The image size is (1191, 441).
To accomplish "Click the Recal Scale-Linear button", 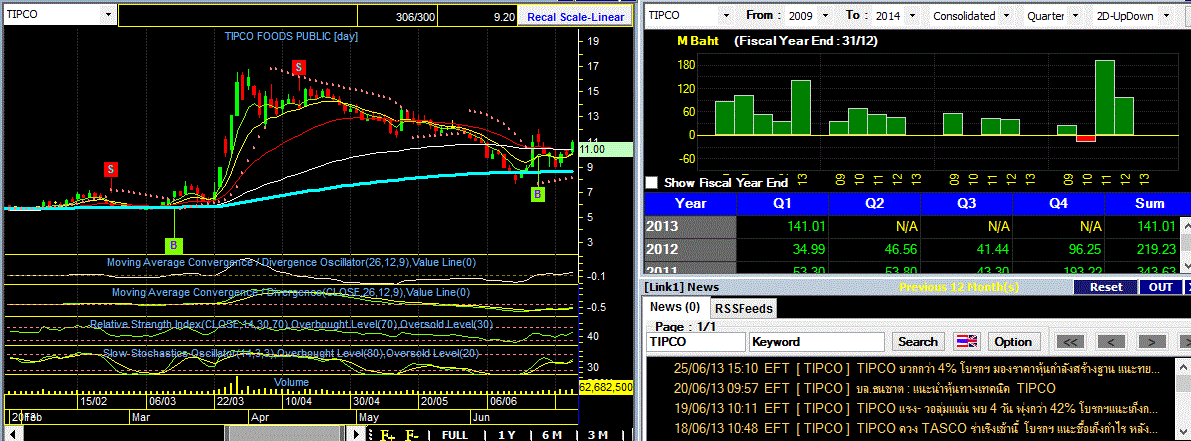I will click(x=575, y=17).
